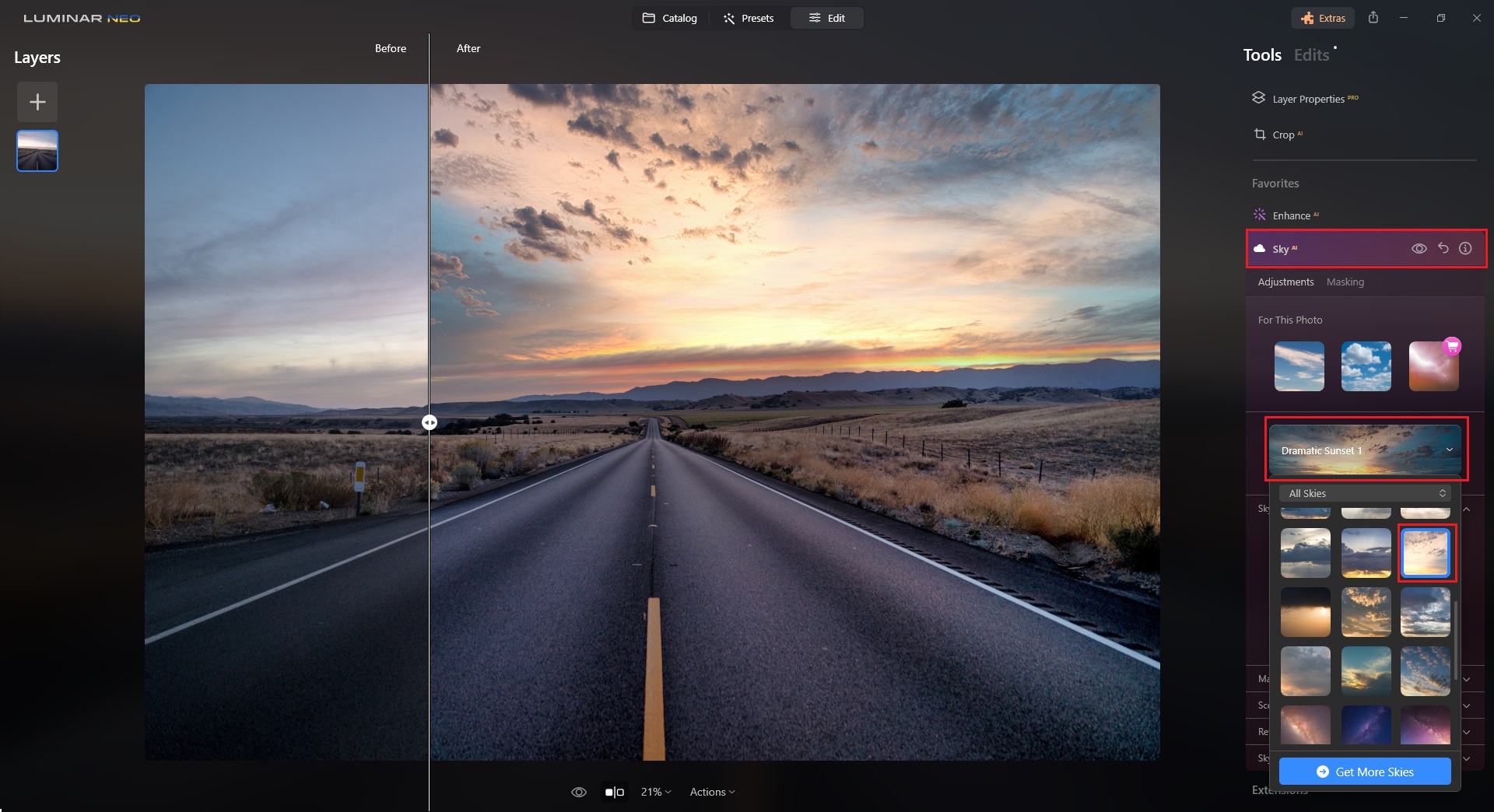Click the cart badge on pink sky

(1452, 346)
